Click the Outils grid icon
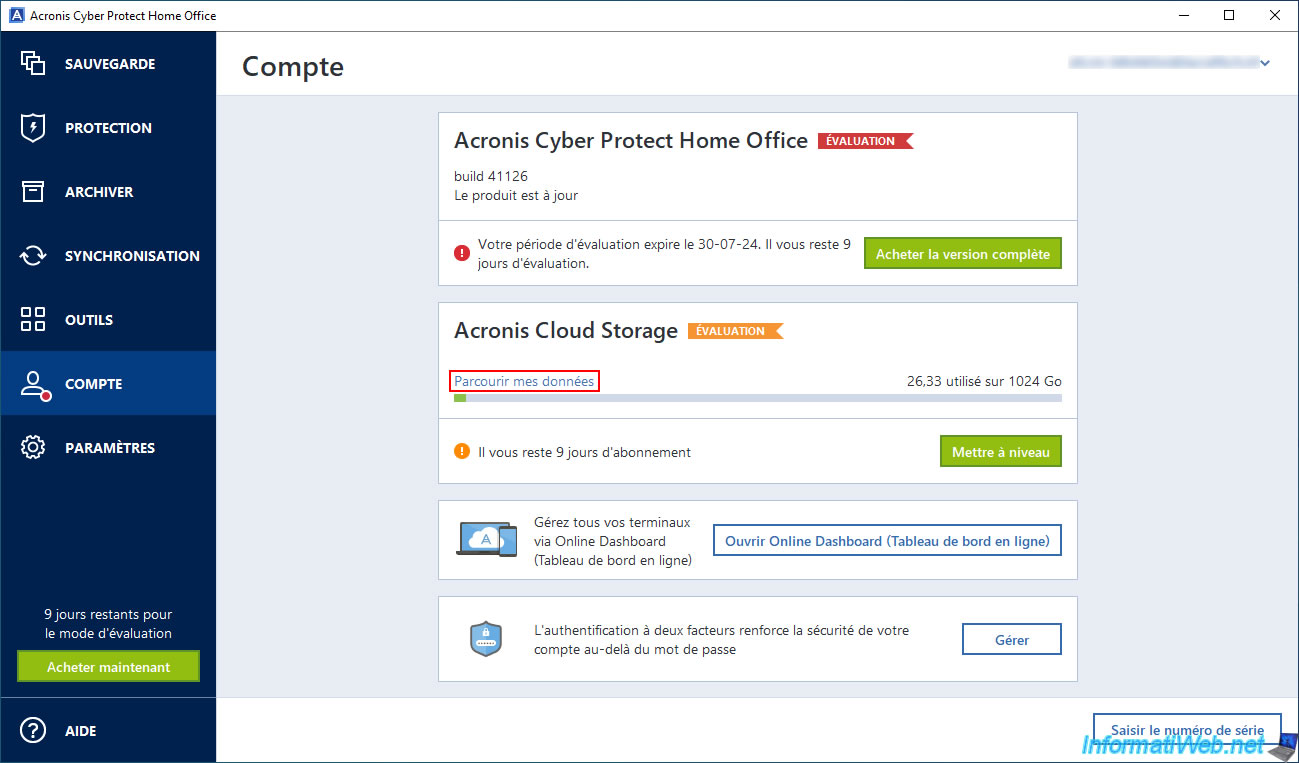Viewport: 1299px width, 763px height. point(33,320)
